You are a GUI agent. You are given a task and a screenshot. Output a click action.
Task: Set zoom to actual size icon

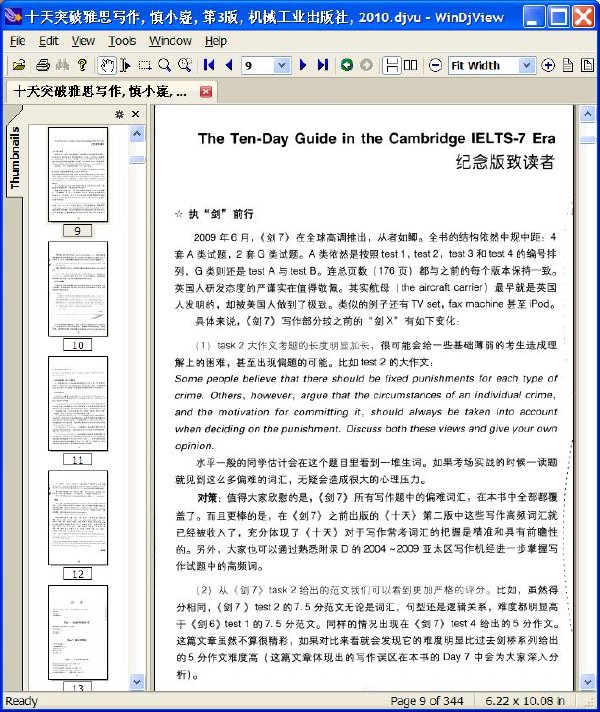(x=568, y=65)
